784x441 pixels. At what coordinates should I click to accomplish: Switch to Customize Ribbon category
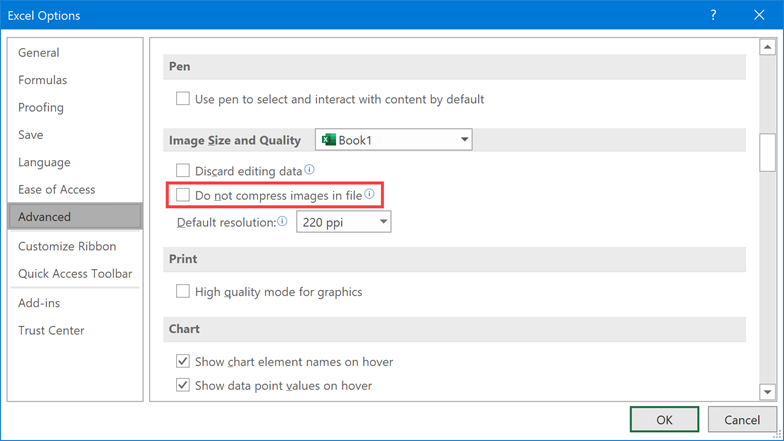[67, 246]
